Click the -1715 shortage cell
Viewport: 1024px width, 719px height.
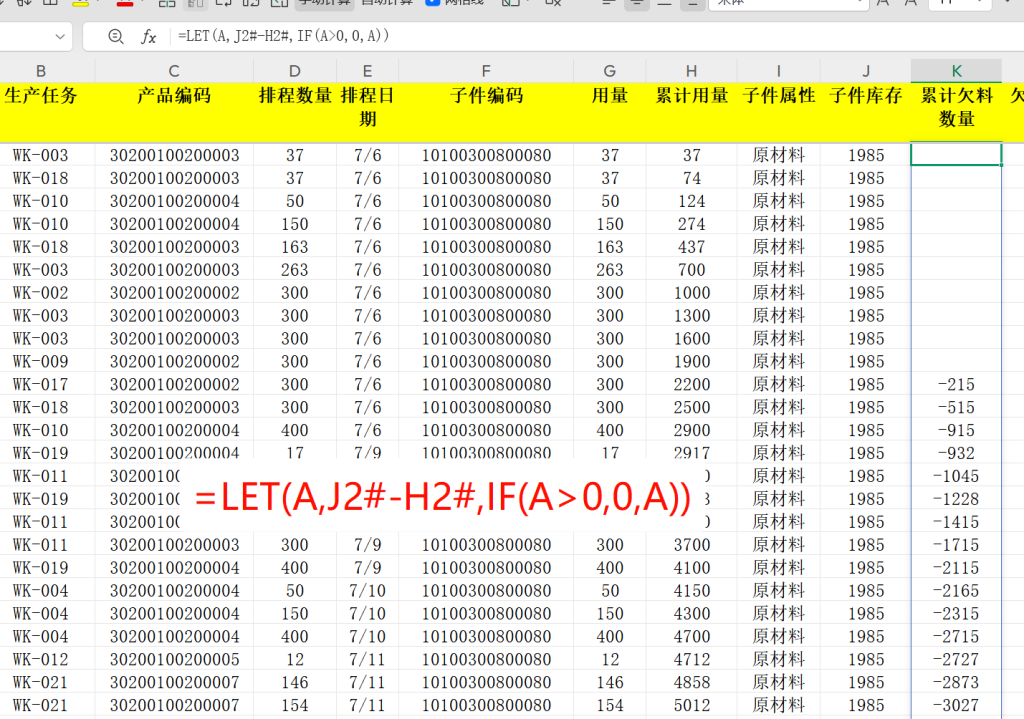956,544
